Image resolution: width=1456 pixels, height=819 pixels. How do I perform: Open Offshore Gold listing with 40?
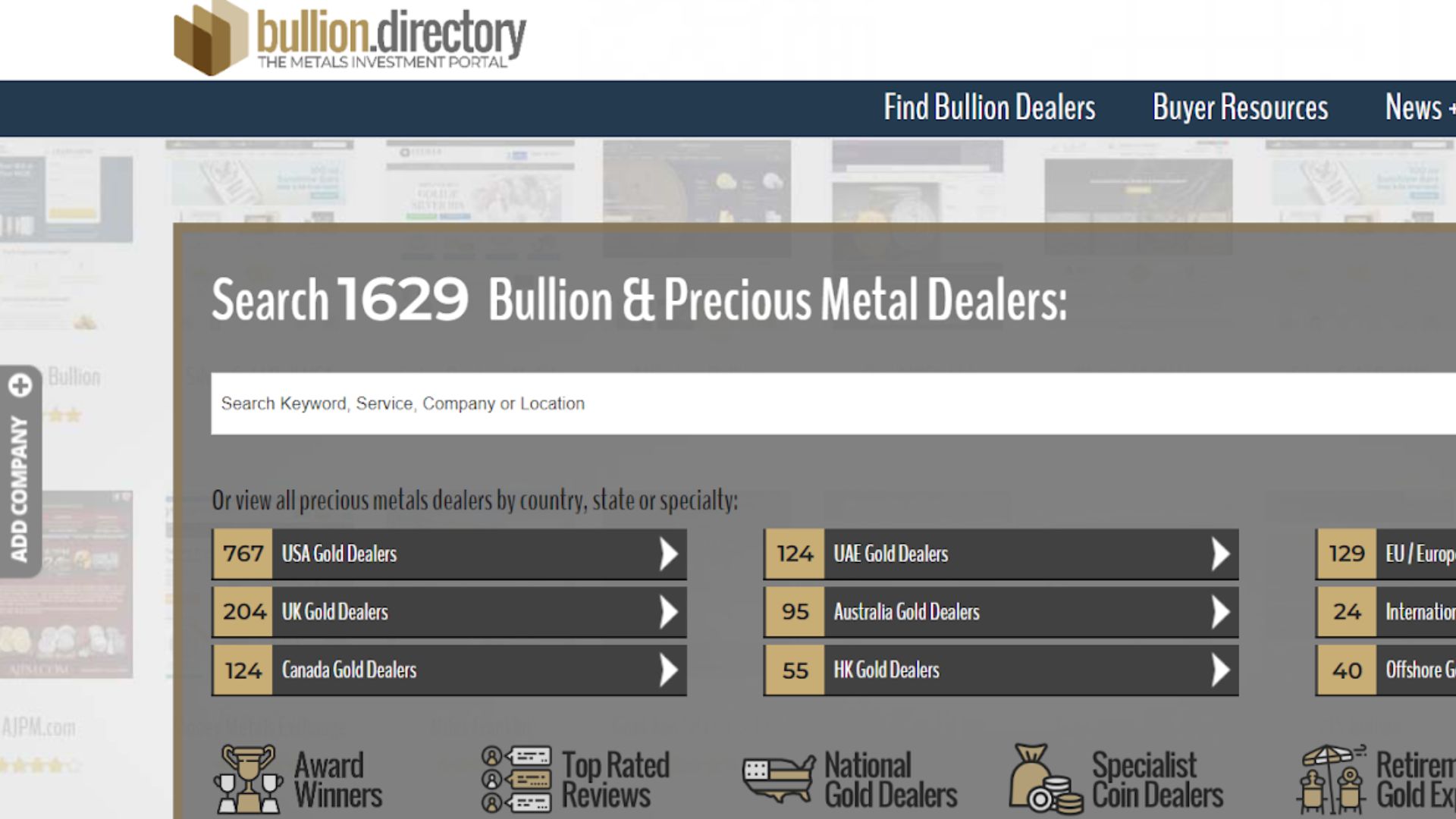click(x=1386, y=670)
